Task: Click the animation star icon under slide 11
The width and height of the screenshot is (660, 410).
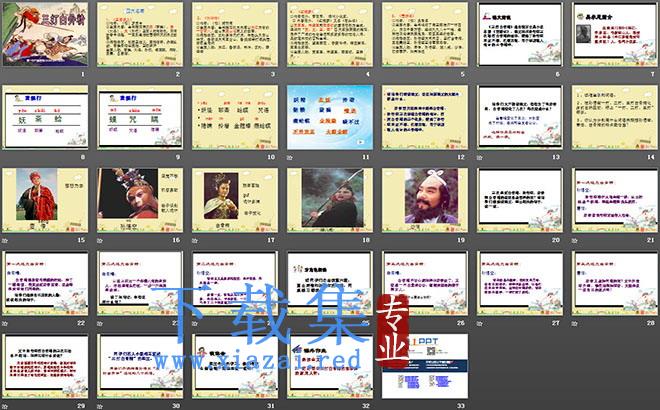Action: tap(290, 158)
